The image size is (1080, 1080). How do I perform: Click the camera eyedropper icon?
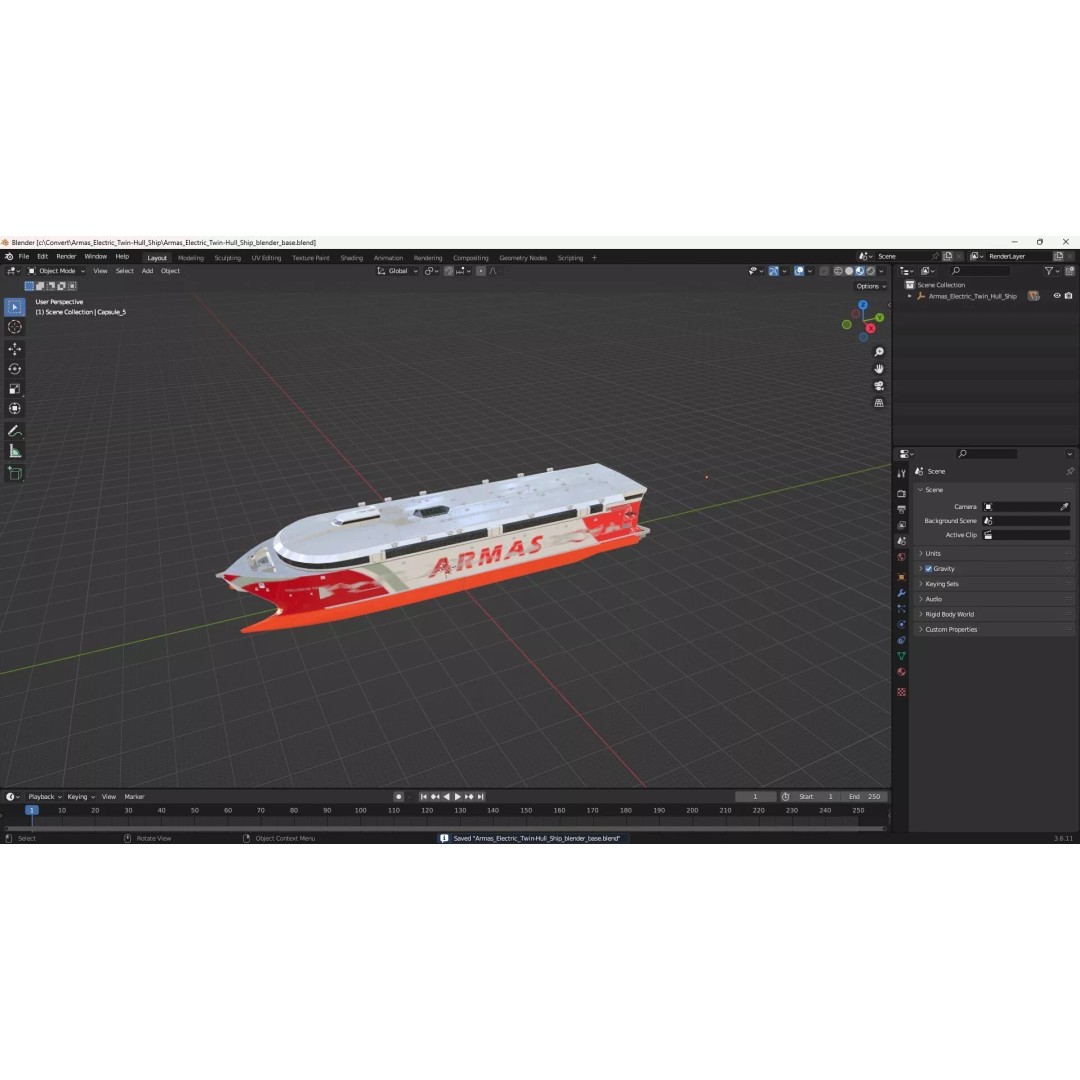(1064, 507)
